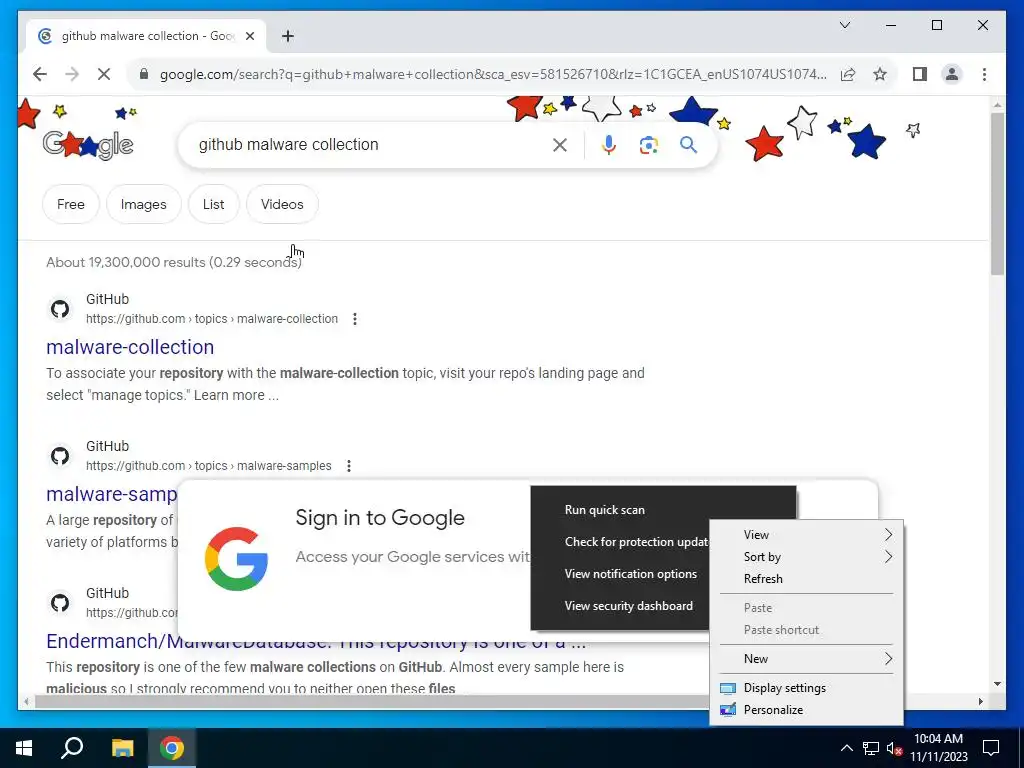
Task: Stop loading the page with X button
Action: (x=104, y=74)
